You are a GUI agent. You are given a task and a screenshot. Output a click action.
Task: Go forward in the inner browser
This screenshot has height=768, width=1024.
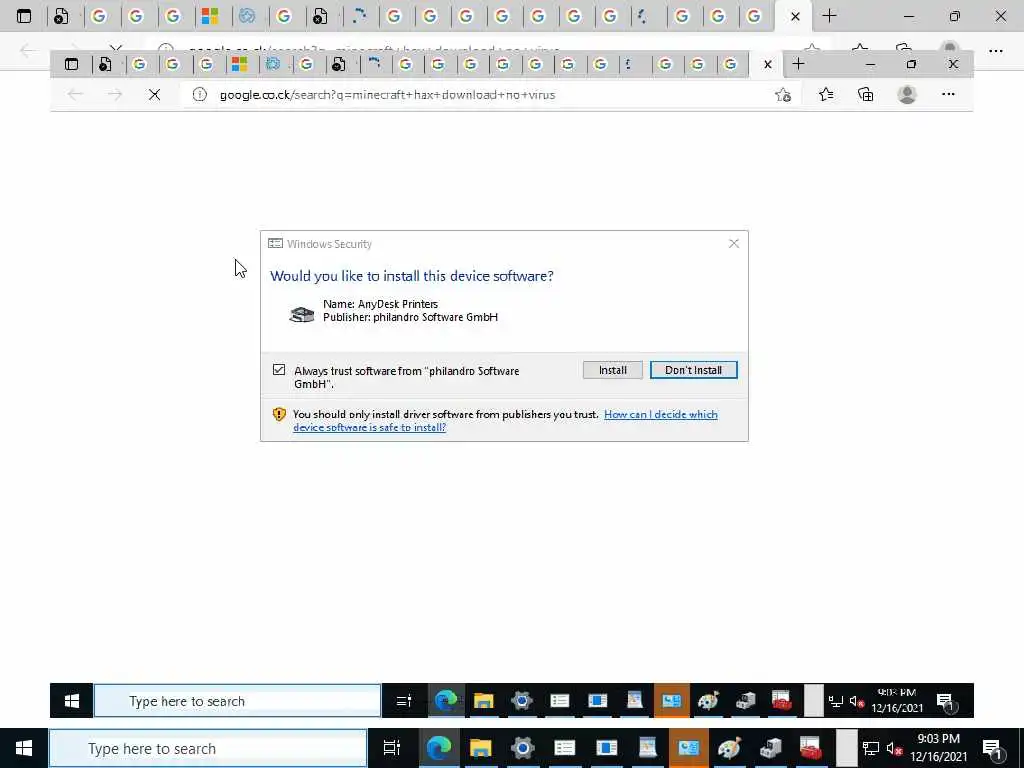115,95
